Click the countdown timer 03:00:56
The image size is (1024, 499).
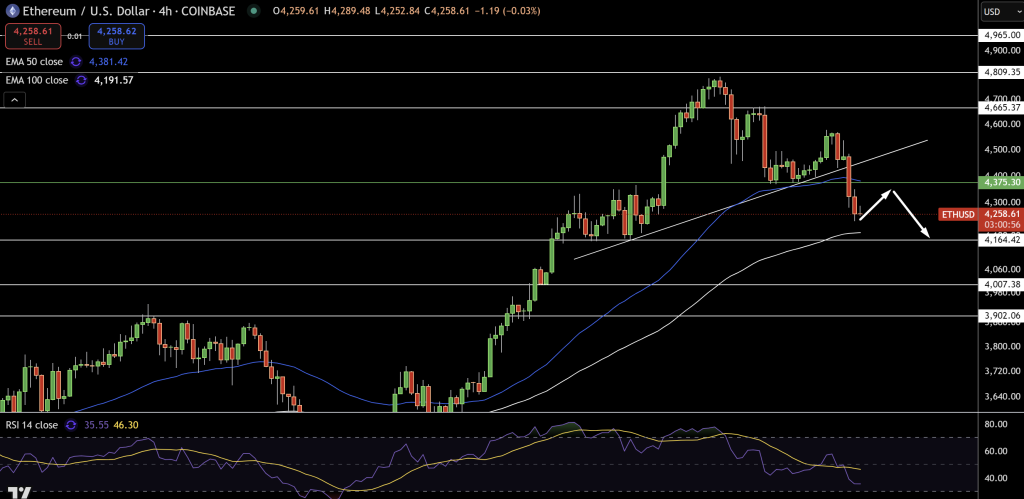[x=1001, y=225]
